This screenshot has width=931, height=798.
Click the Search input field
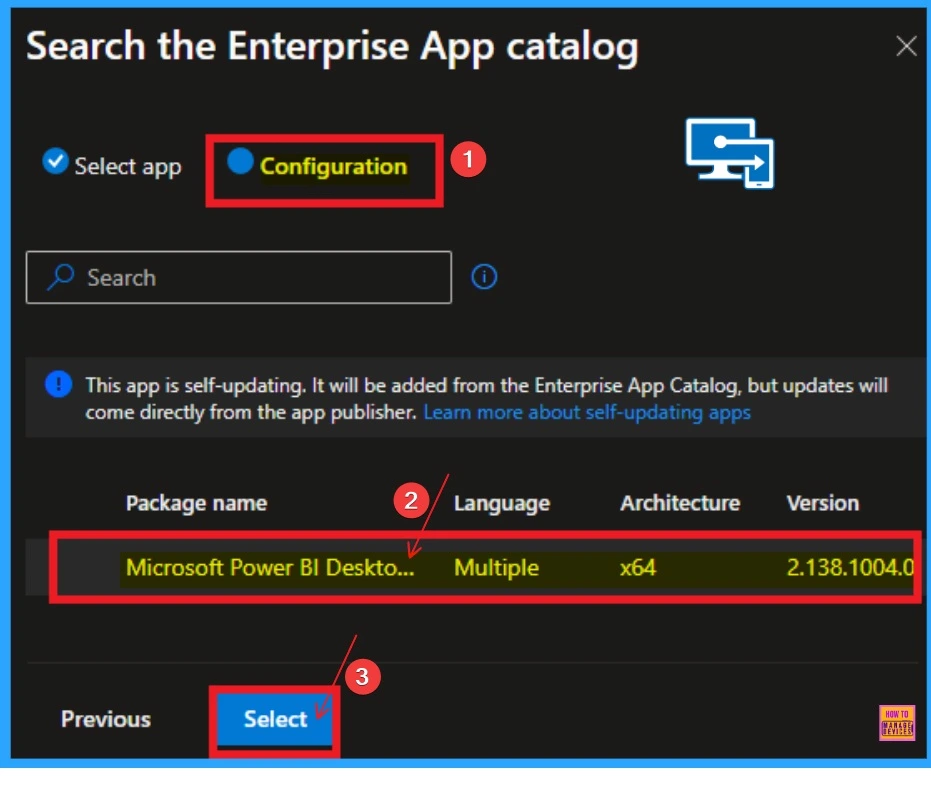[x=239, y=277]
